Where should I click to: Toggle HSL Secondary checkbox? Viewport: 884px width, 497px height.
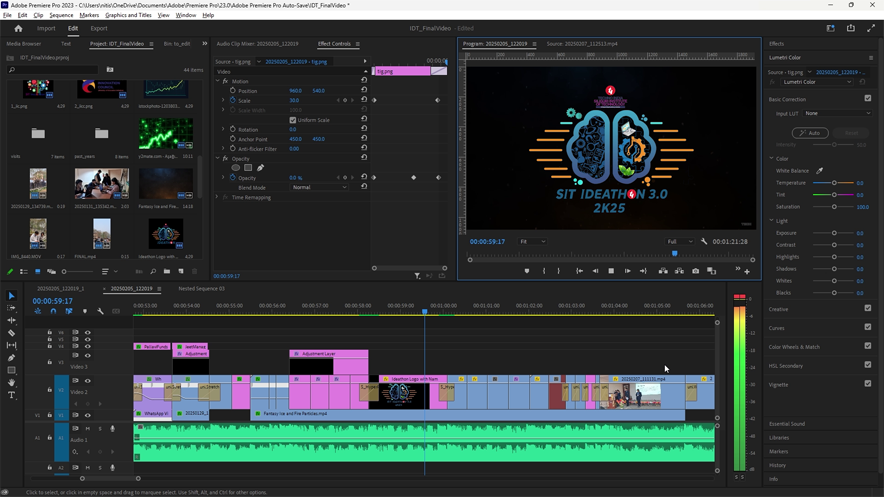pyautogui.click(x=868, y=365)
